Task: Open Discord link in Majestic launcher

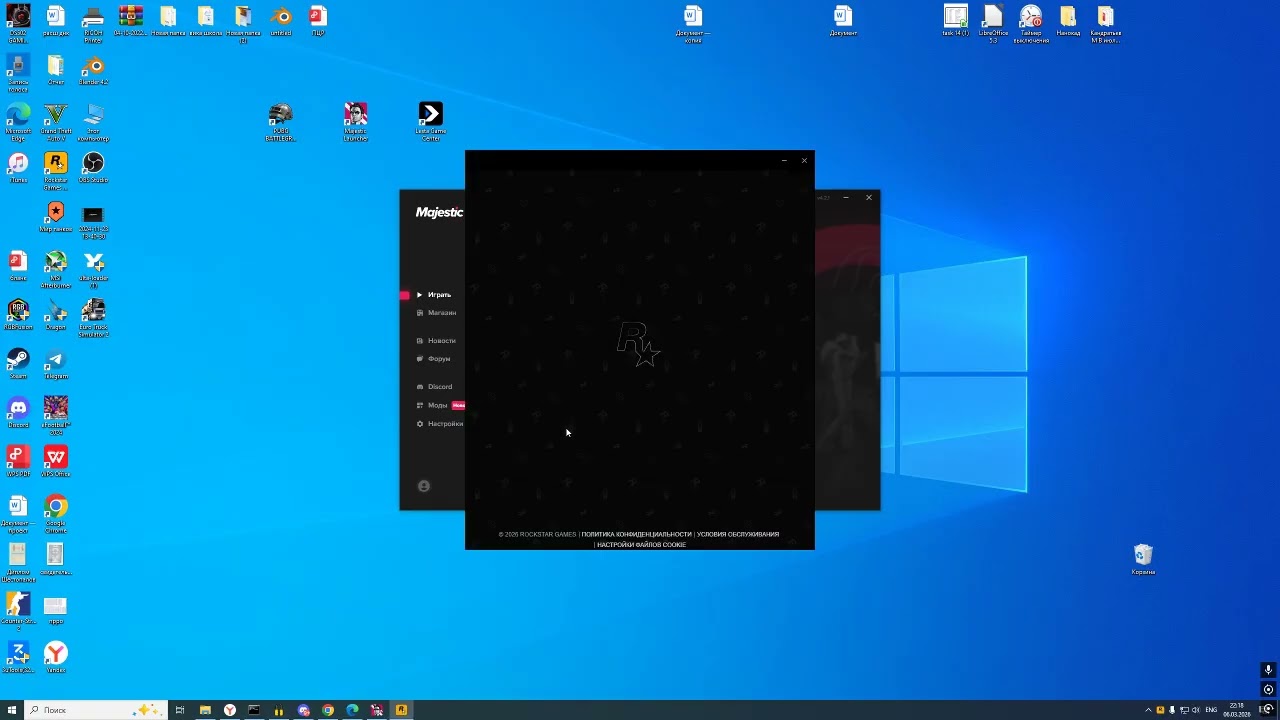Action: [x=434, y=387]
